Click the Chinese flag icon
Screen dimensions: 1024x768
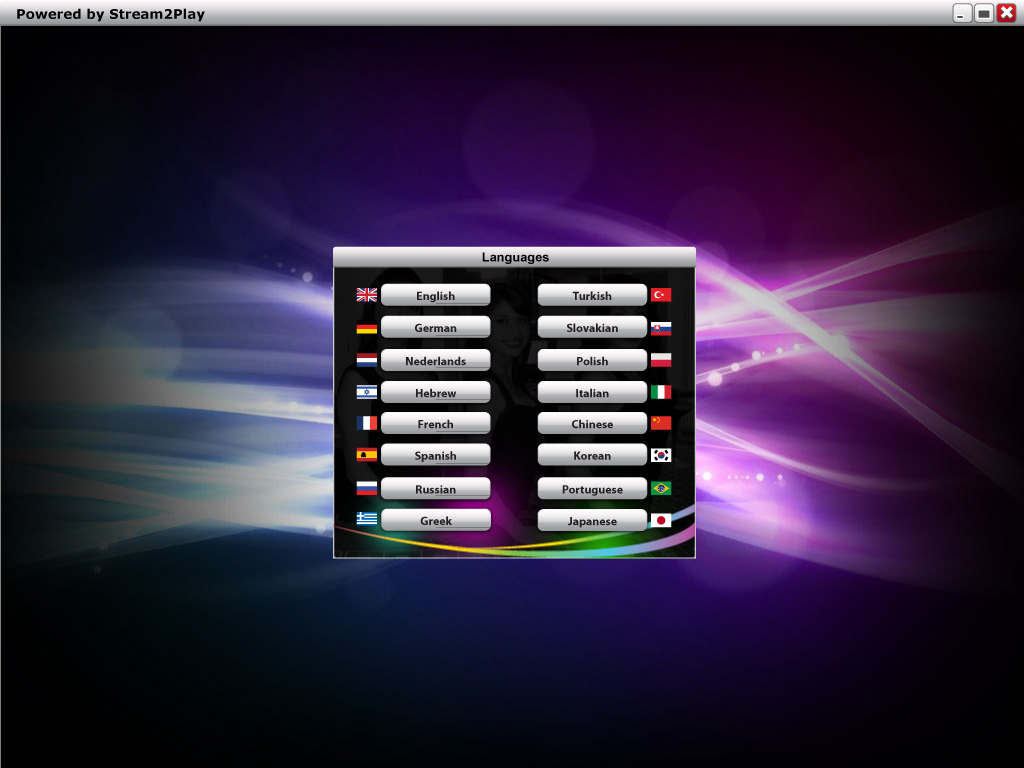[x=661, y=423]
